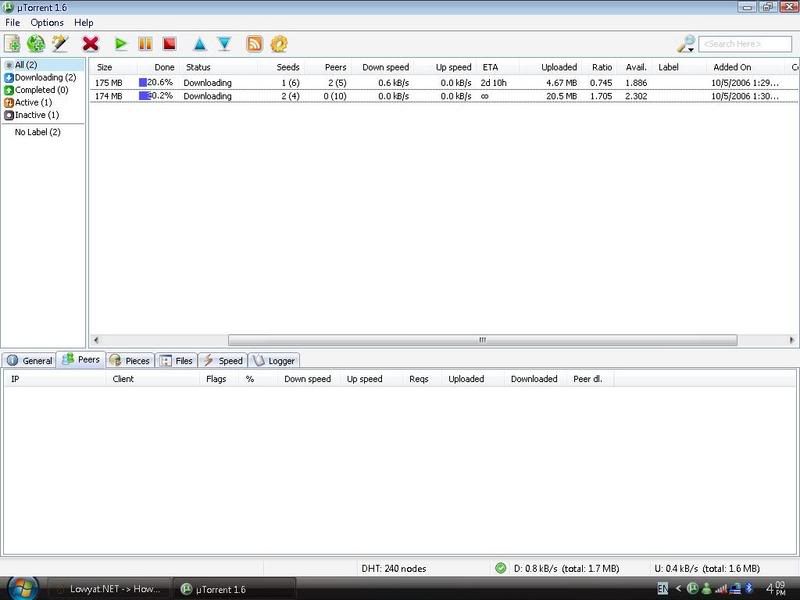Click the Add Torrent toolbar icon
800x600 pixels.
pyautogui.click(x=12, y=44)
